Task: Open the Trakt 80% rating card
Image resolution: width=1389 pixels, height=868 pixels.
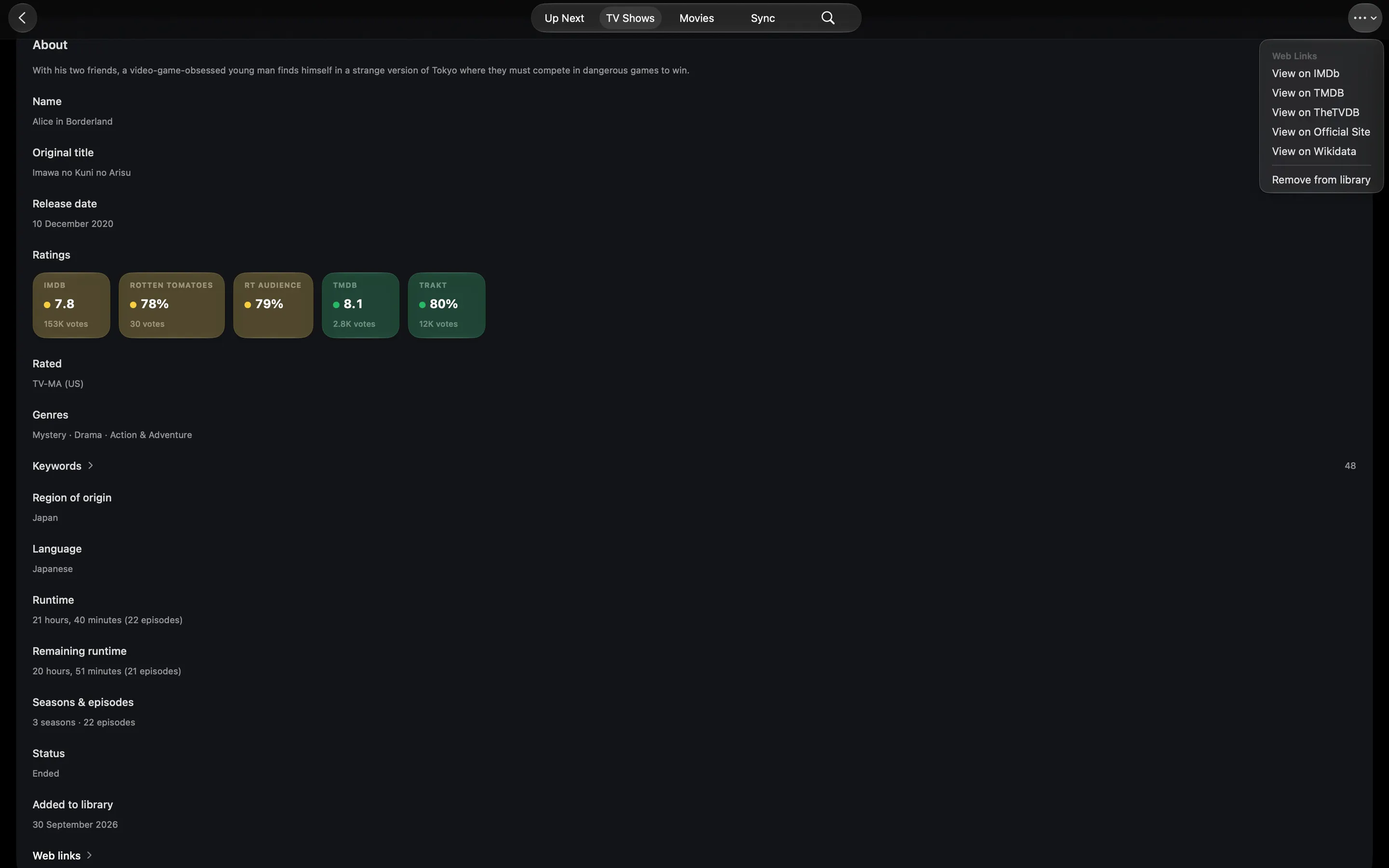Action: (x=447, y=305)
